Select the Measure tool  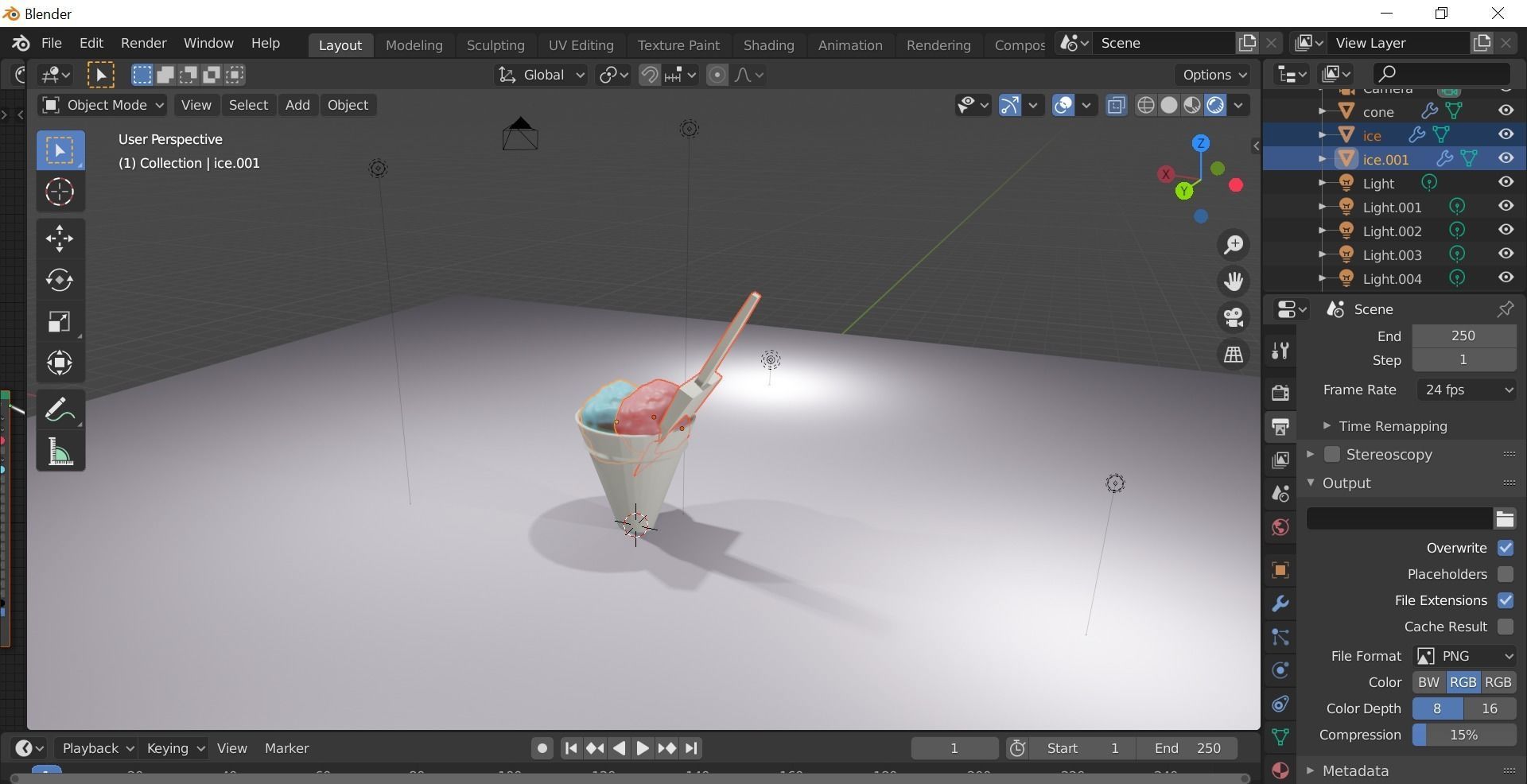point(60,452)
